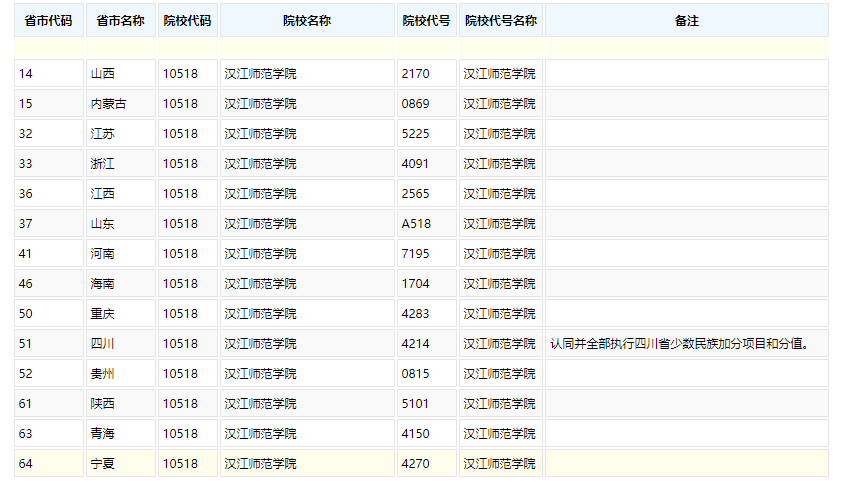Image resolution: width=841 pixels, height=490 pixels.
Task: Select the 院校代号 column header
Action: (x=427, y=21)
